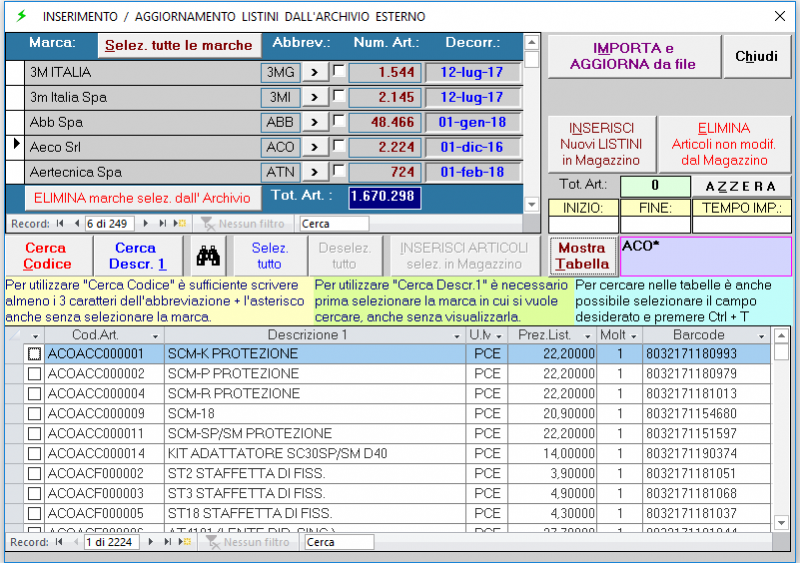Click the Mostra Tabella button
Screen dimensions: 800x563
583,256
